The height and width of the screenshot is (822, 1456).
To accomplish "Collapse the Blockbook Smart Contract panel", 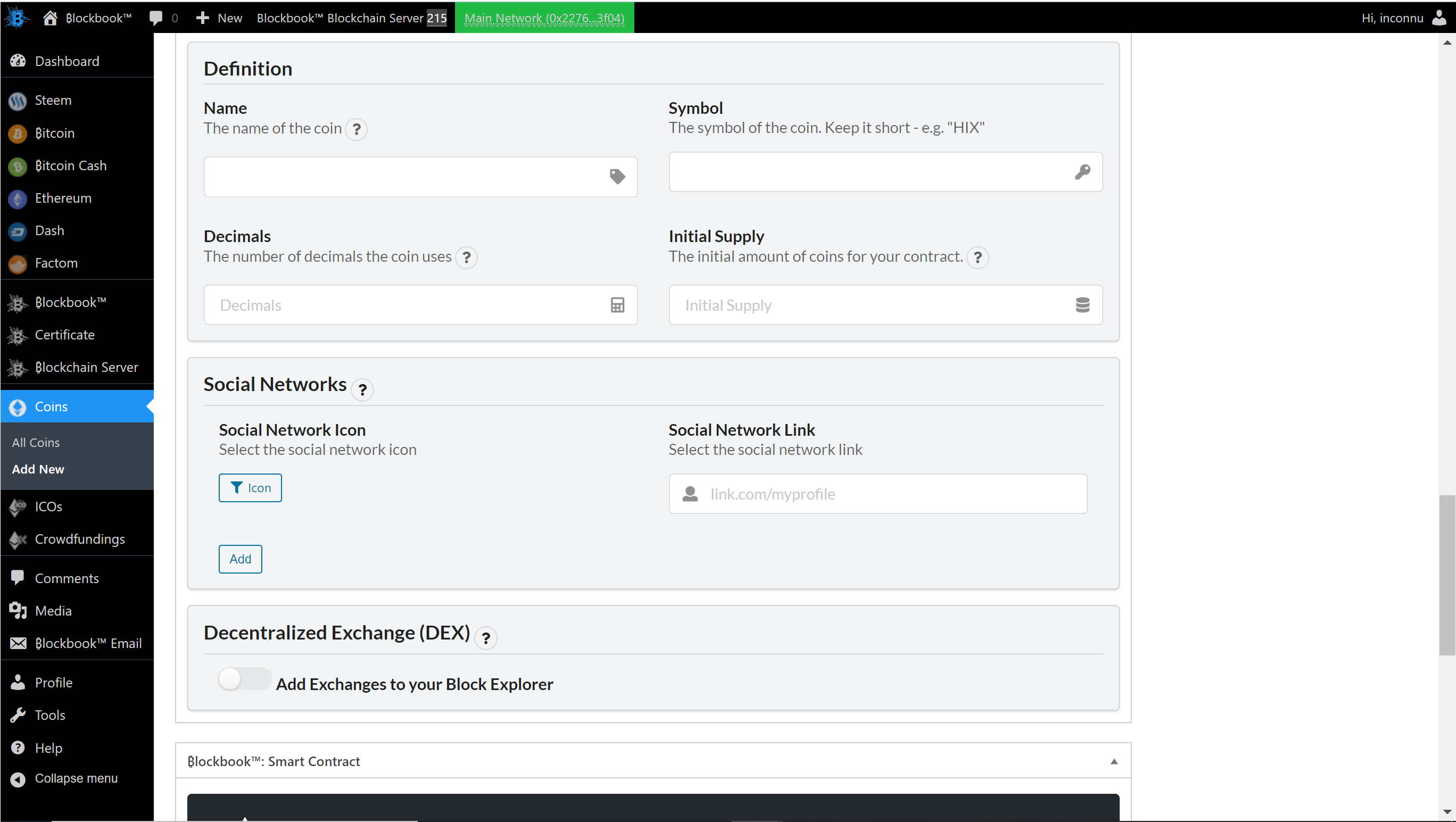I will [1113, 761].
